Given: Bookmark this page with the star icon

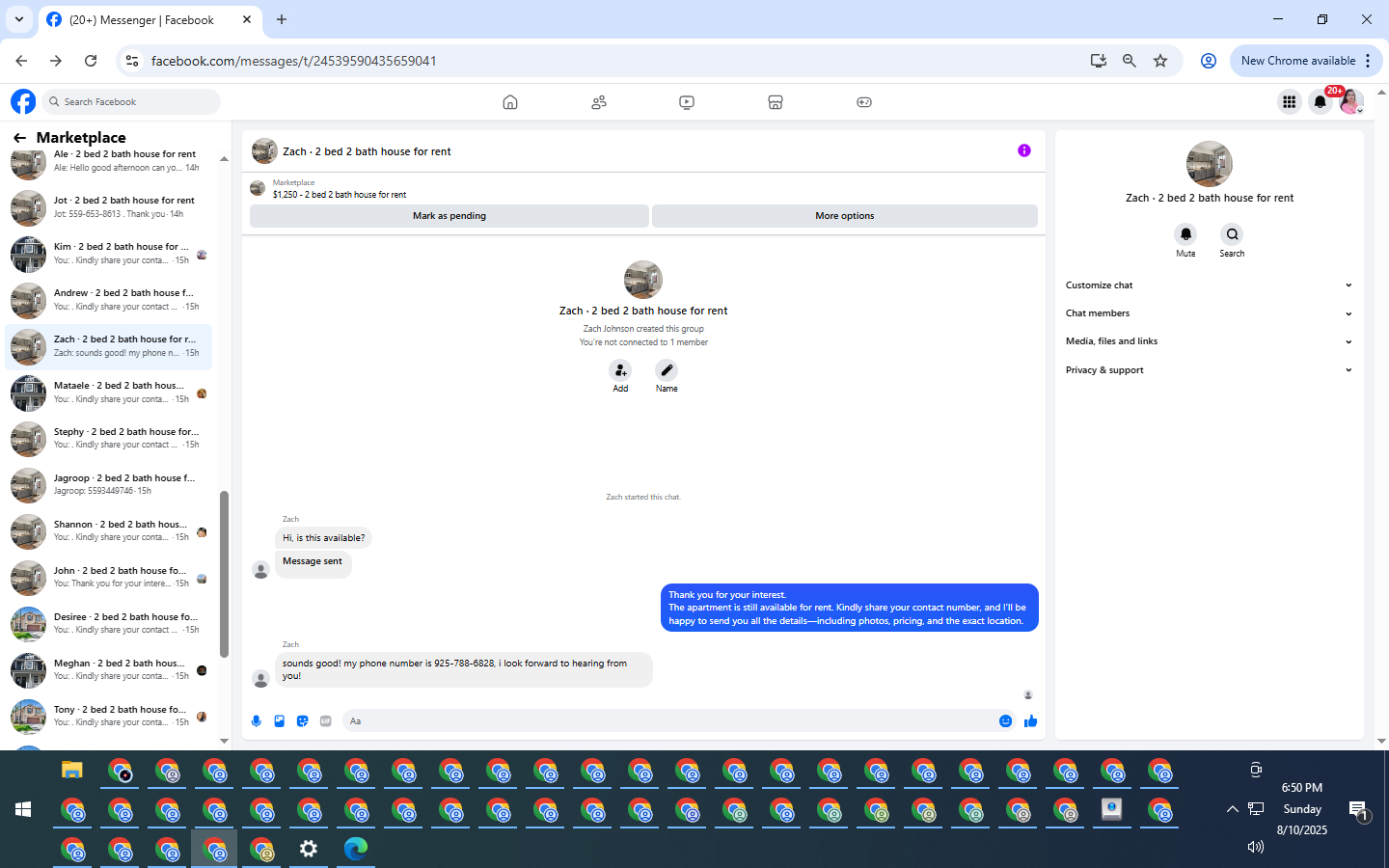Looking at the screenshot, I should coord(1160,61).
